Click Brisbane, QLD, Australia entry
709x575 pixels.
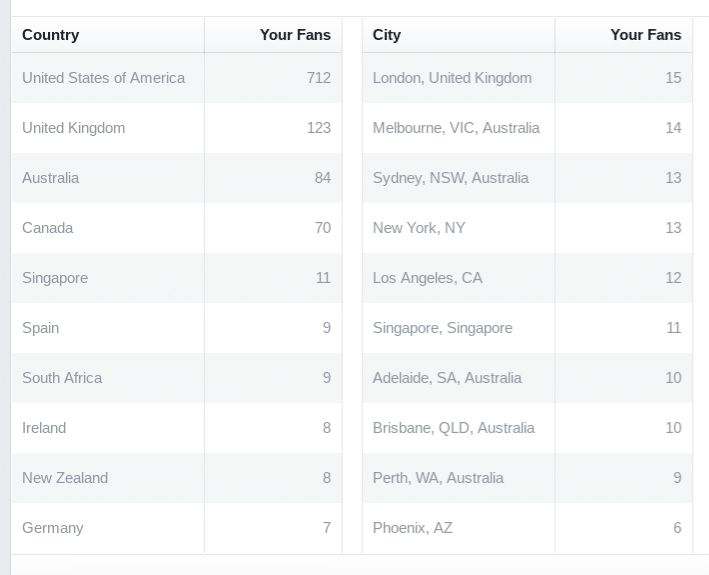454,428
